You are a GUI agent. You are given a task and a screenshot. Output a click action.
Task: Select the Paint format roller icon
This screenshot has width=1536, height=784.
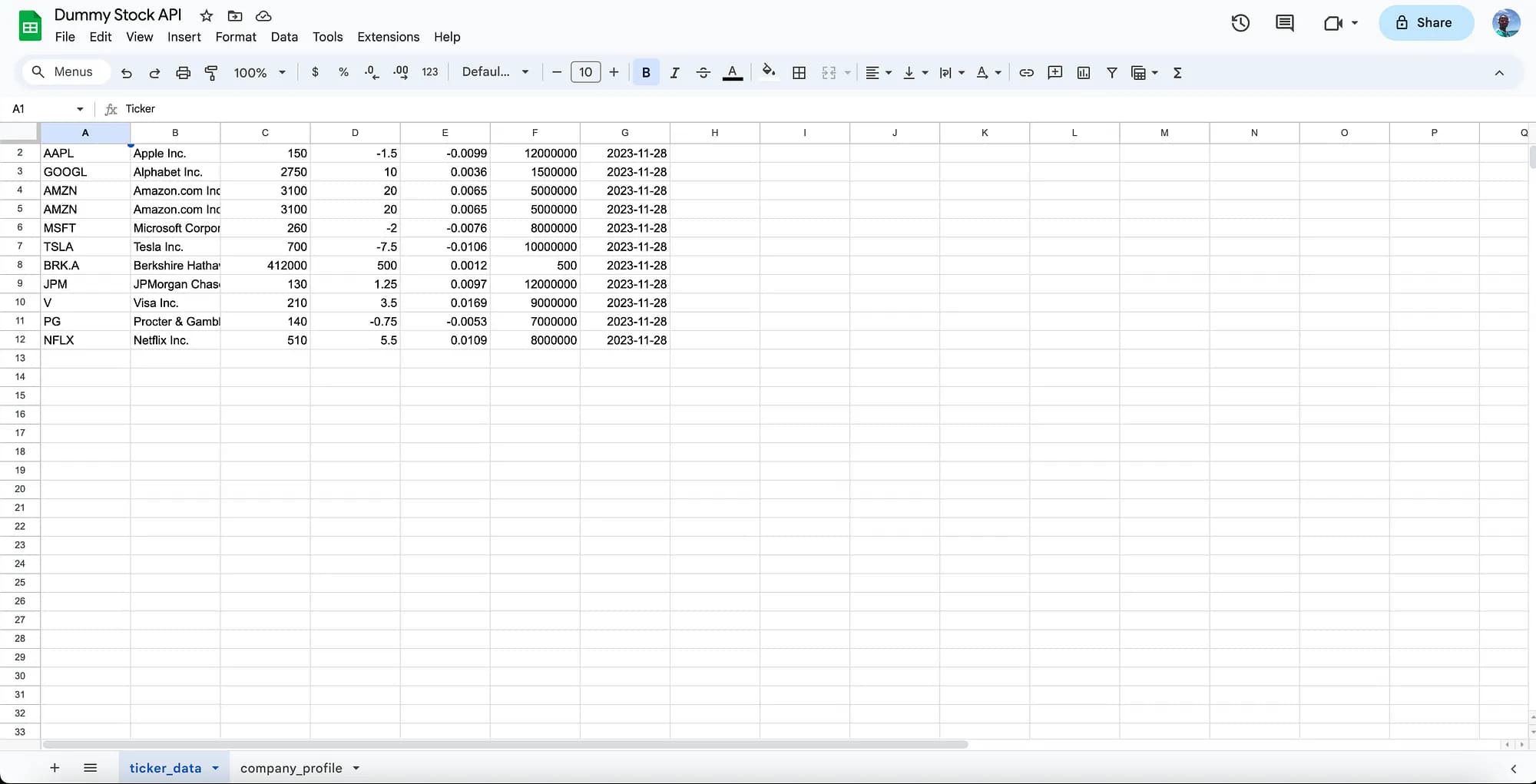[211, 73]
